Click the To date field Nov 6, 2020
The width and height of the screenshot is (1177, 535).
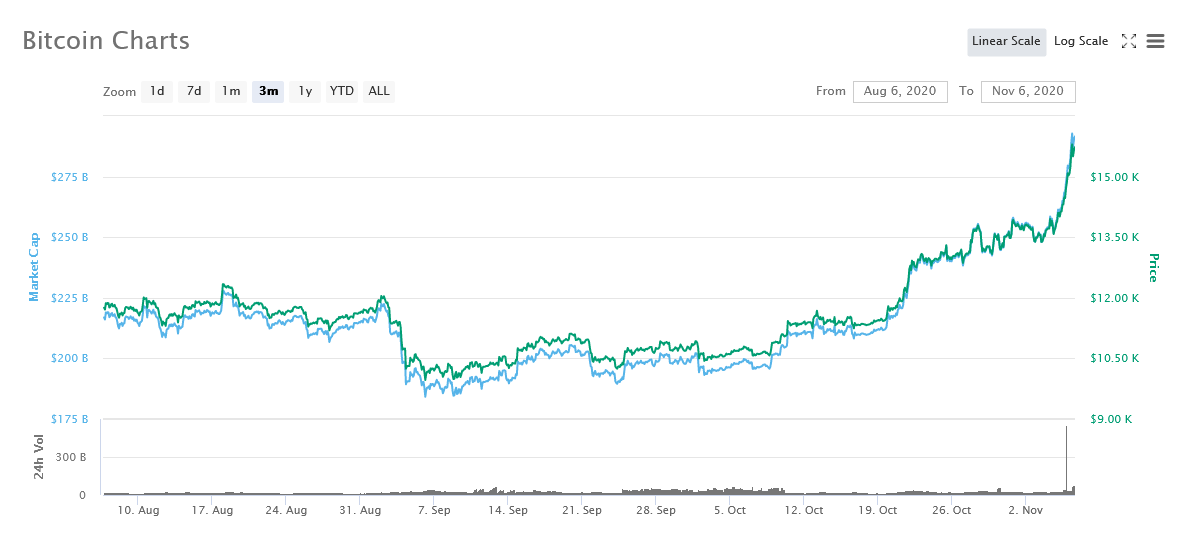pos(1028,91)
